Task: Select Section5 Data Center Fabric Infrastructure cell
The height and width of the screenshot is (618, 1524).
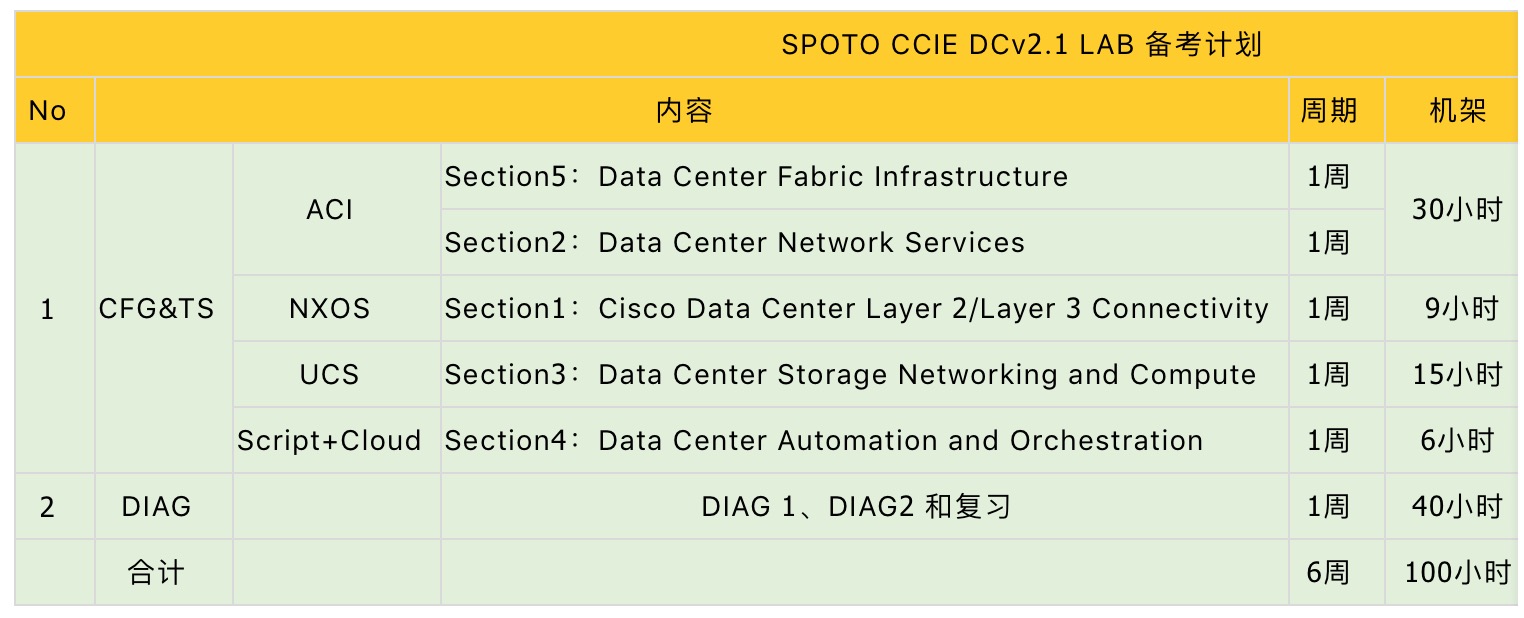Action: pyautogui.click(x=864, y=176)
